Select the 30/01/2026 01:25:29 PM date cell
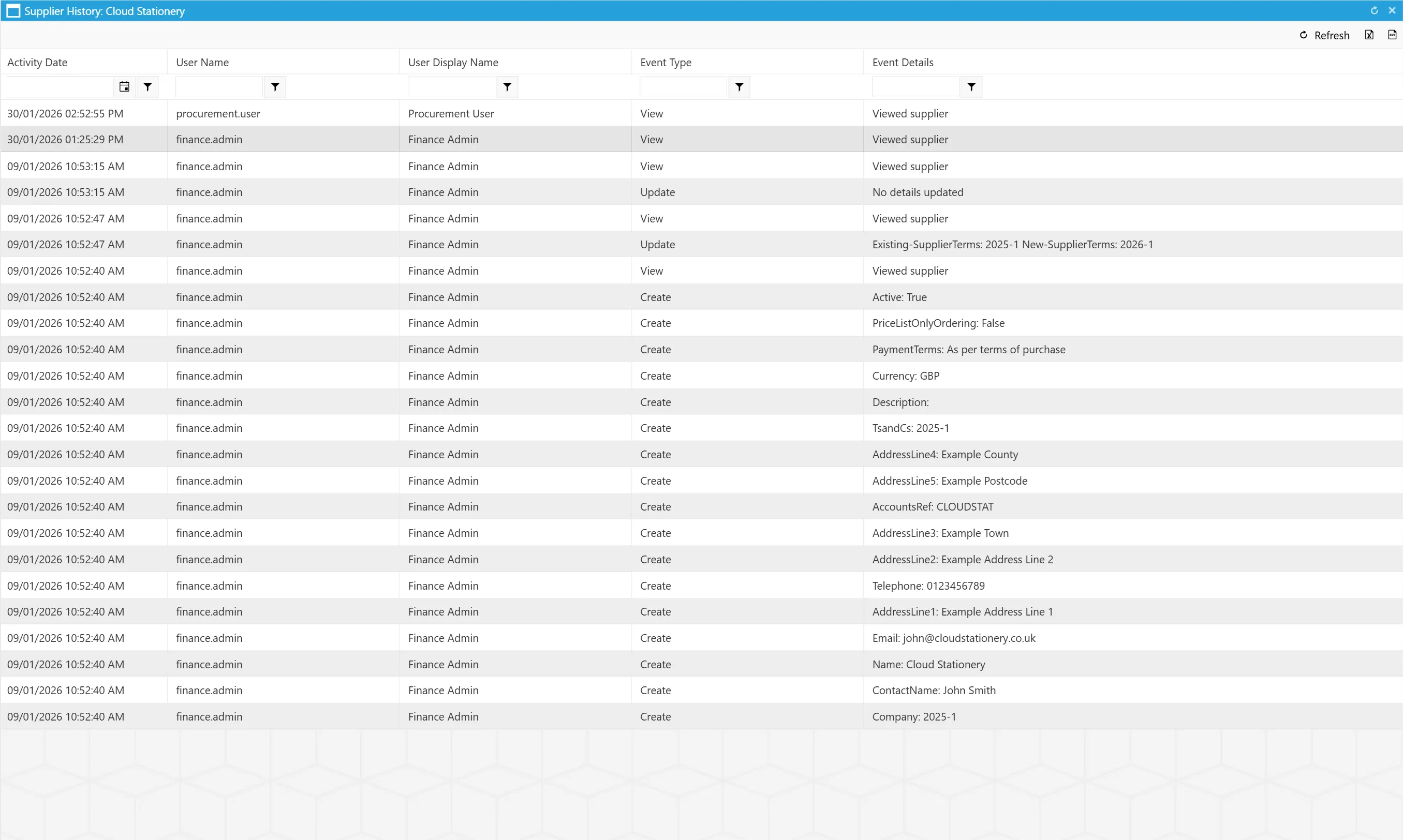 [x=84, y=139]
